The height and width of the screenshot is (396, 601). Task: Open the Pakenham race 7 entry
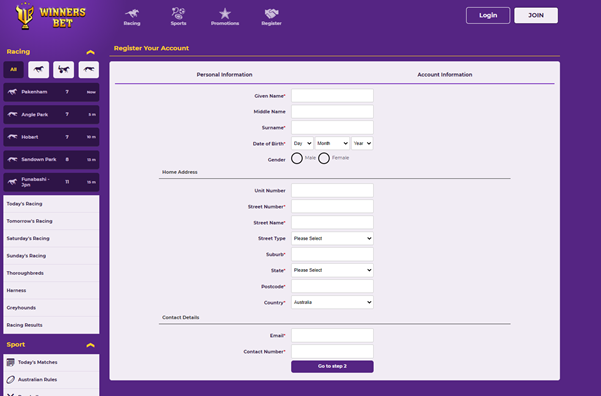pos(51,92)
